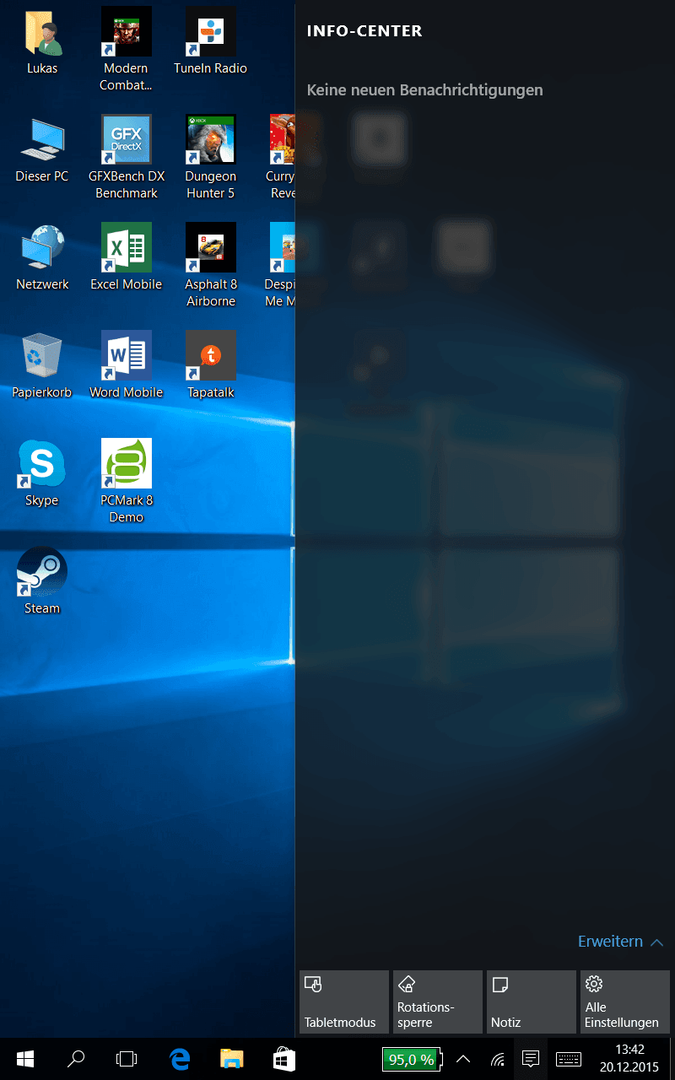Screen dimensions: 675x1080
Task: Open the Wi-Fi network tray icon
Action: (x=497, y=1059)
